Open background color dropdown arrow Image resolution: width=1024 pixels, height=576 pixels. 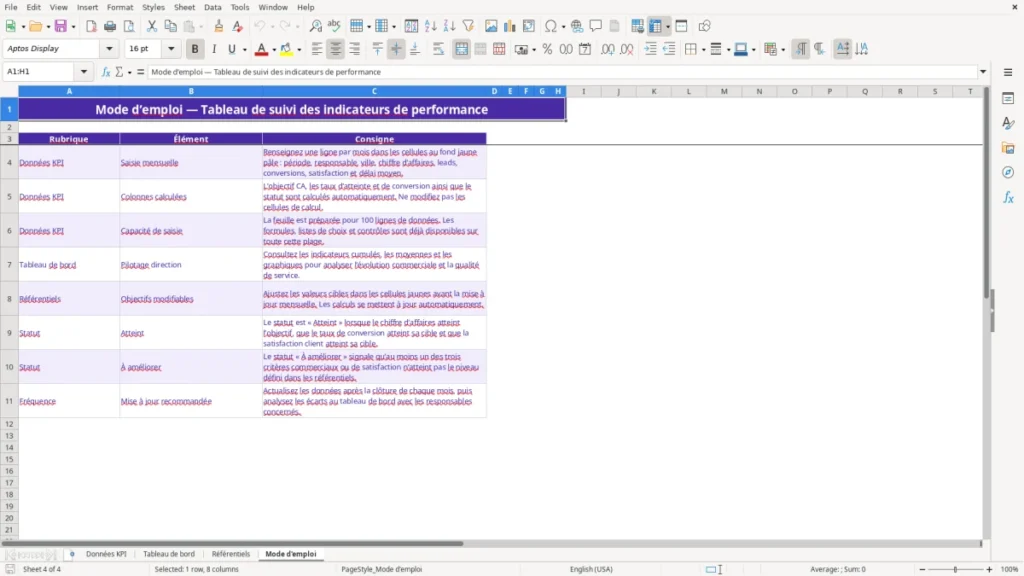coord(299,50)
